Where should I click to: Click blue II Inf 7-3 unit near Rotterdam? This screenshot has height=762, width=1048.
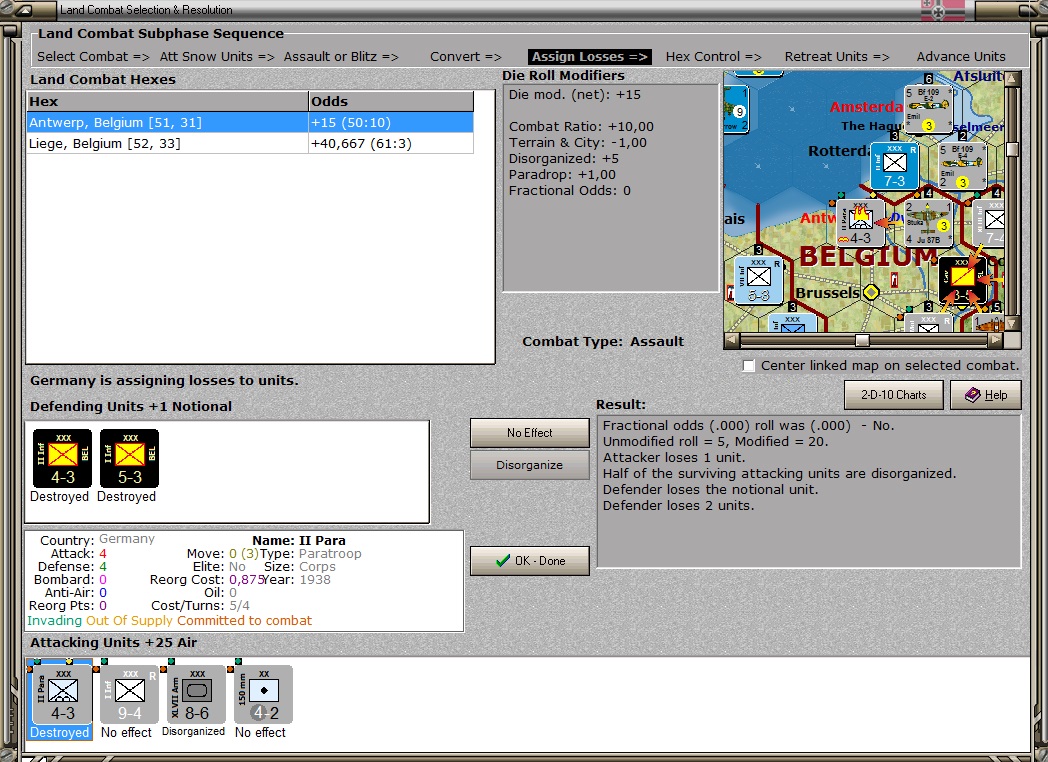coord(894,166)
